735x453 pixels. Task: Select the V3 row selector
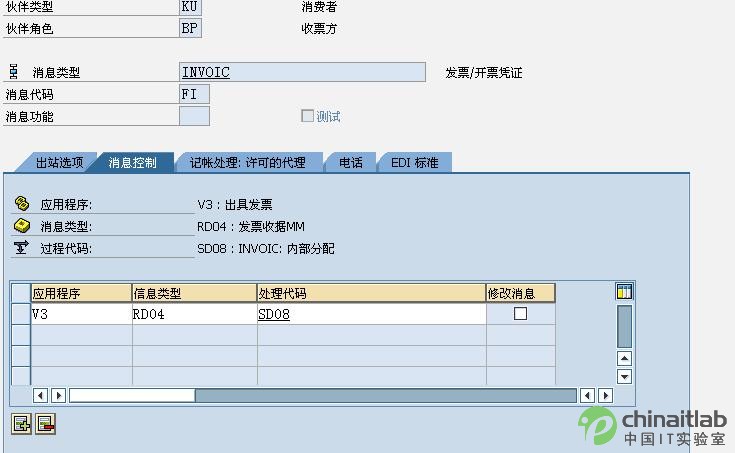tap(21, 314)
